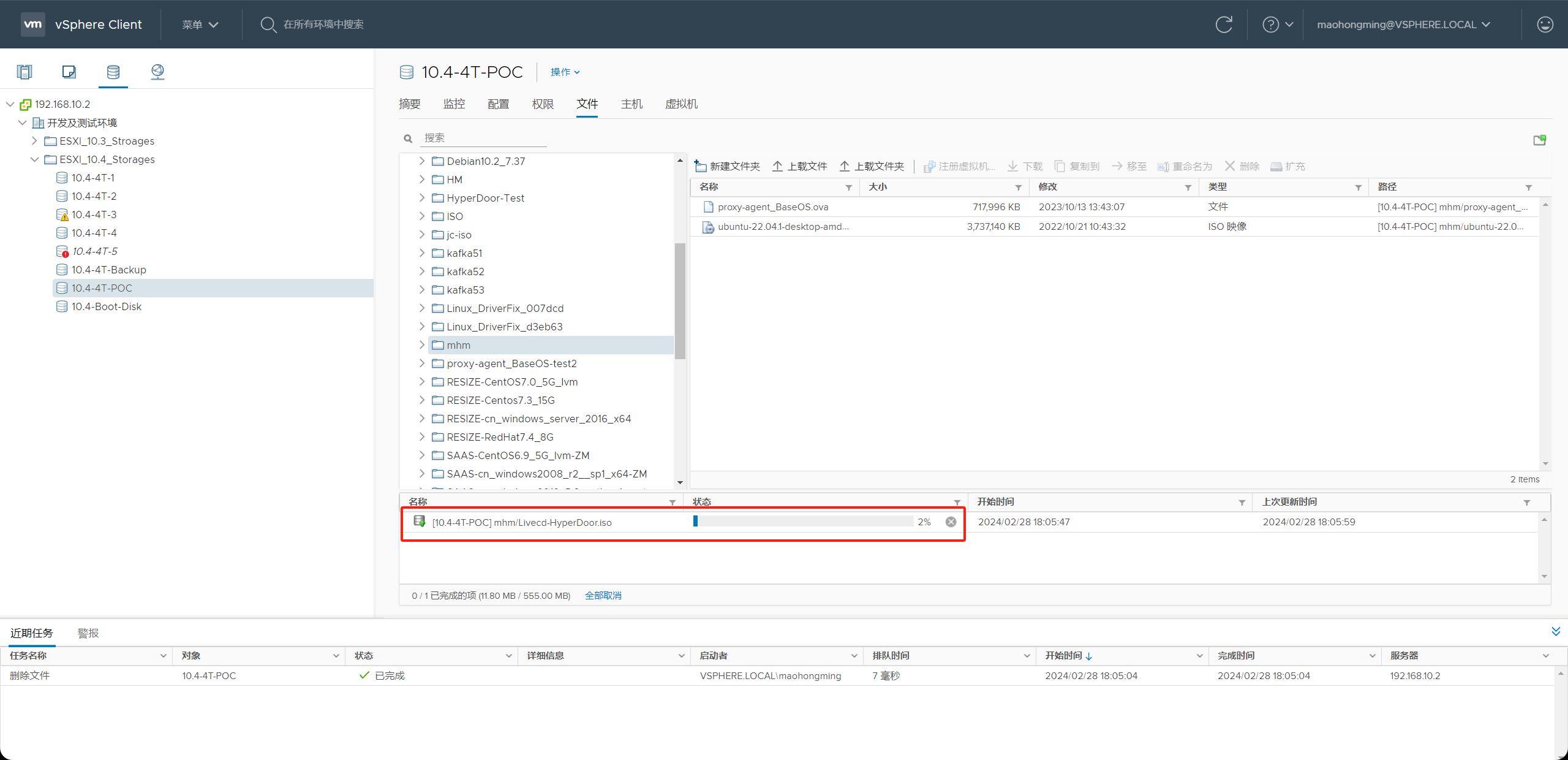
Task: Switch to the 主机 tab
Action: coord(631,104)
